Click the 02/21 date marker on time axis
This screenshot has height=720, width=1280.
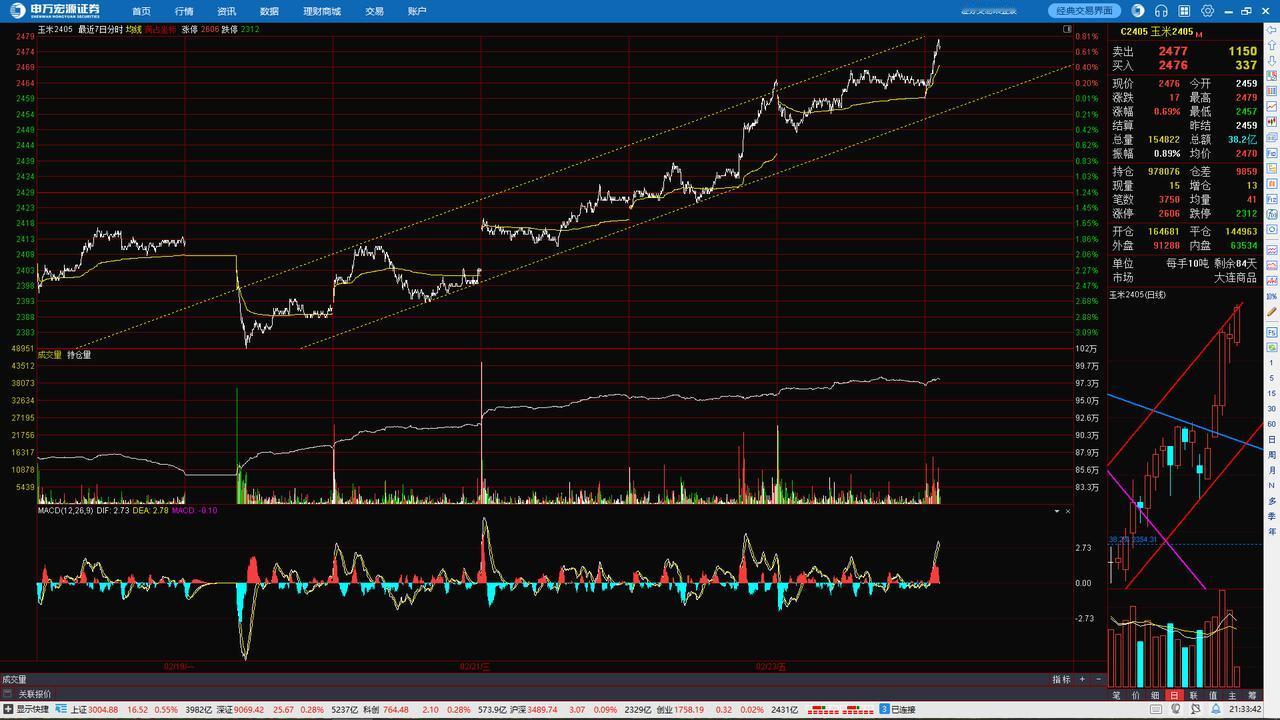pos(476,666)
